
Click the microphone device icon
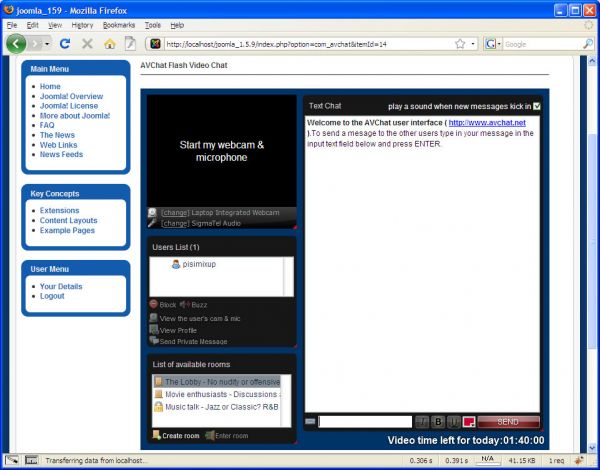152,223
